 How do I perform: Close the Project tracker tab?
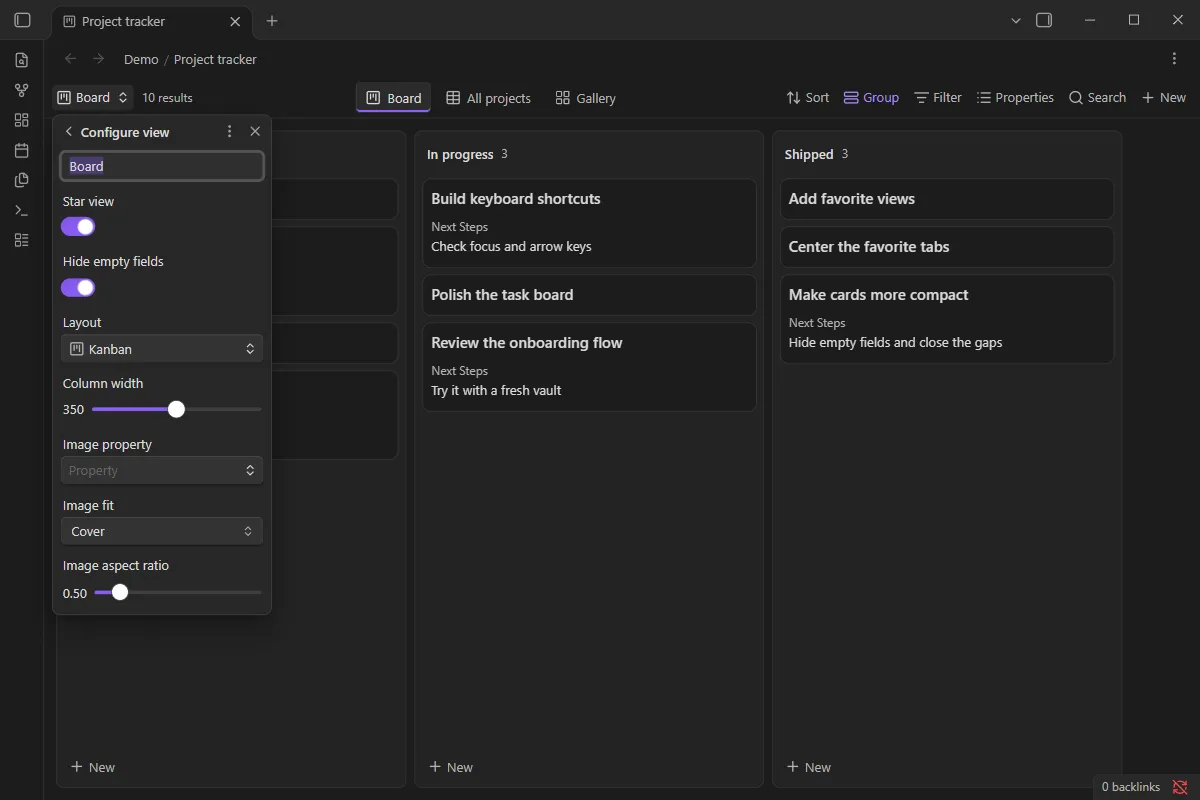235,21
